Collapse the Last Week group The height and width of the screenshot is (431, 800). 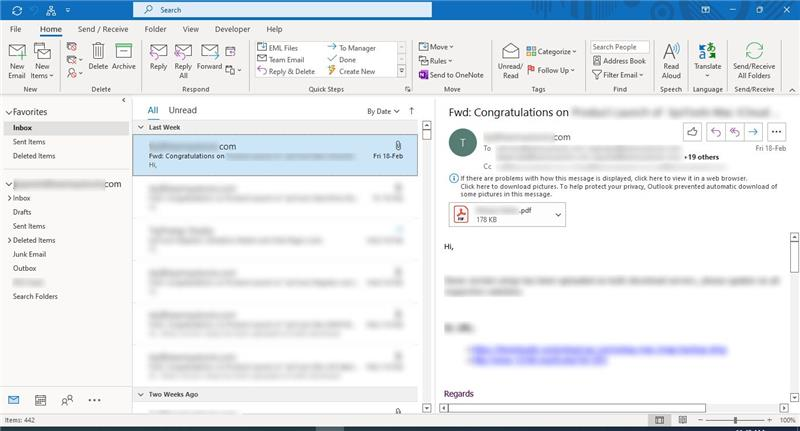(x=141, y=127)
